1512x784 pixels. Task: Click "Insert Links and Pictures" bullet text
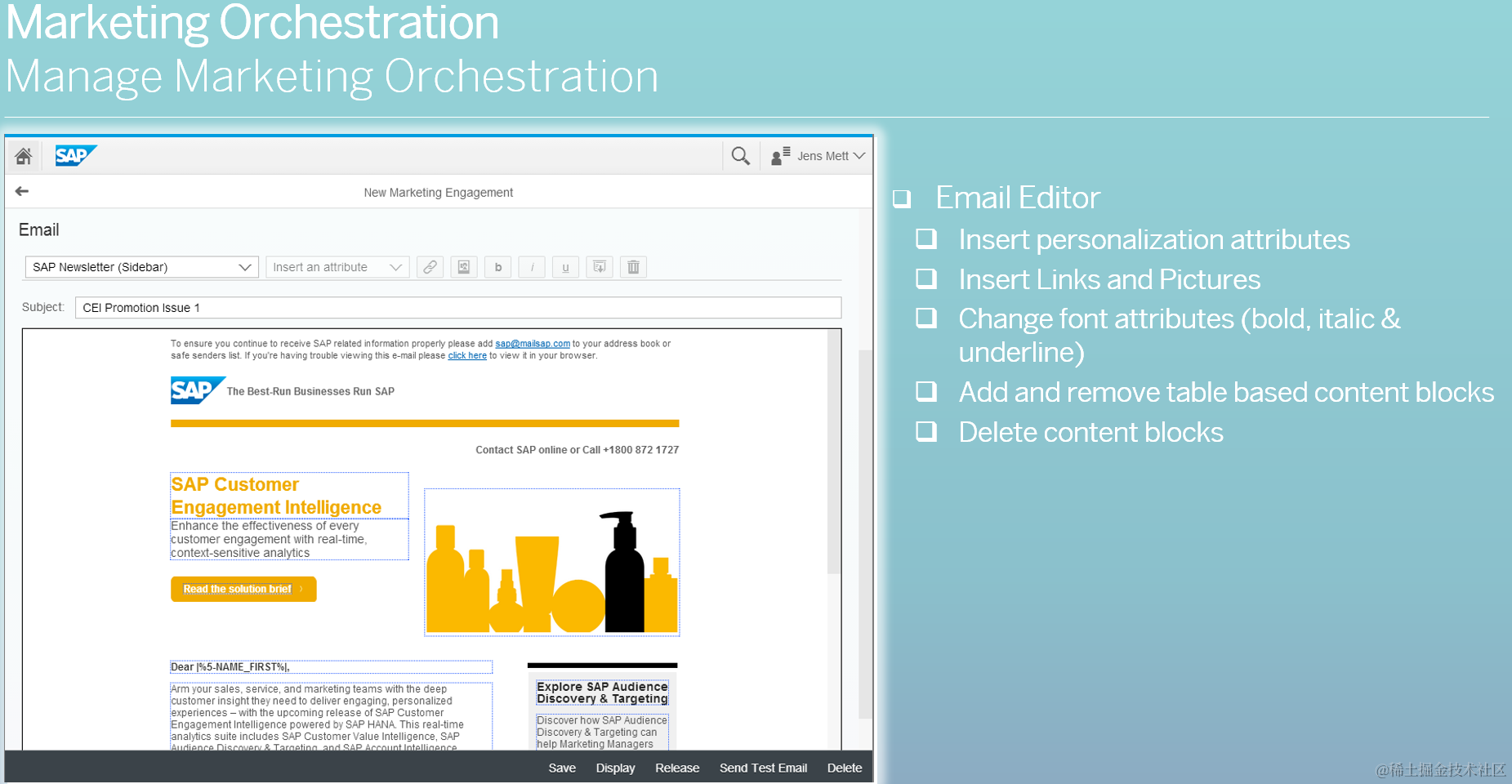(1109, 279)
